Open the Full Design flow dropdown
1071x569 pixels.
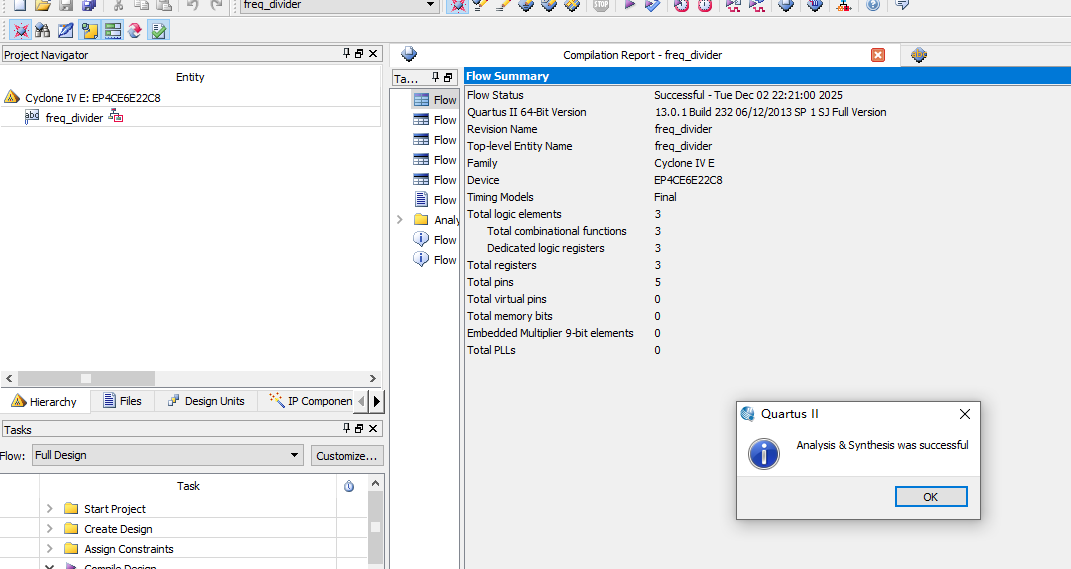pyautogui.click(x=294, y=455)
